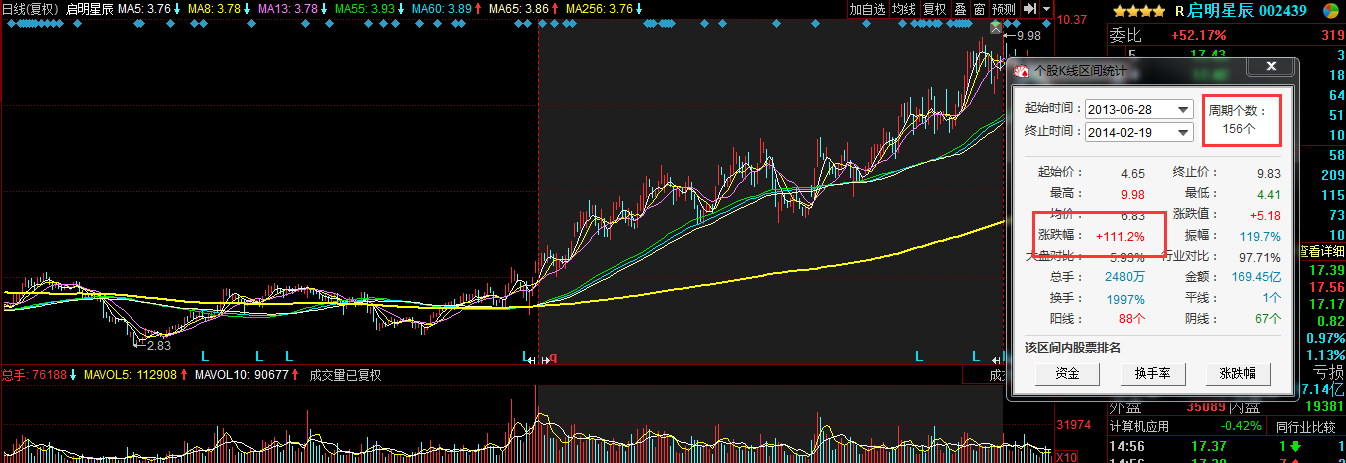
Task: Rank by 资金 in the dialog
Action: click(x=1067, y=374)
